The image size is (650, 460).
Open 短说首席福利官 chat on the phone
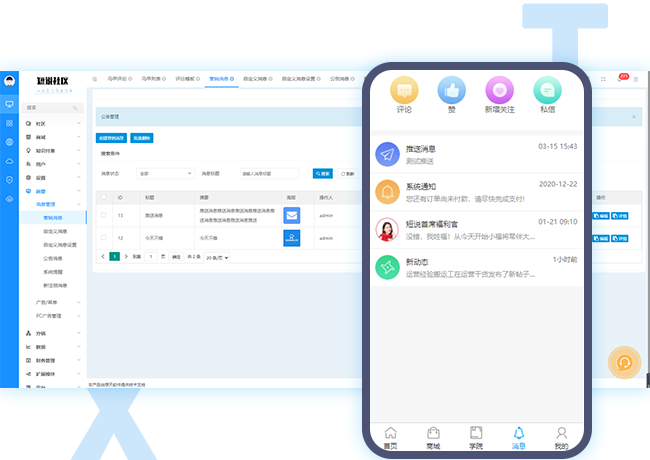[477, 230]
